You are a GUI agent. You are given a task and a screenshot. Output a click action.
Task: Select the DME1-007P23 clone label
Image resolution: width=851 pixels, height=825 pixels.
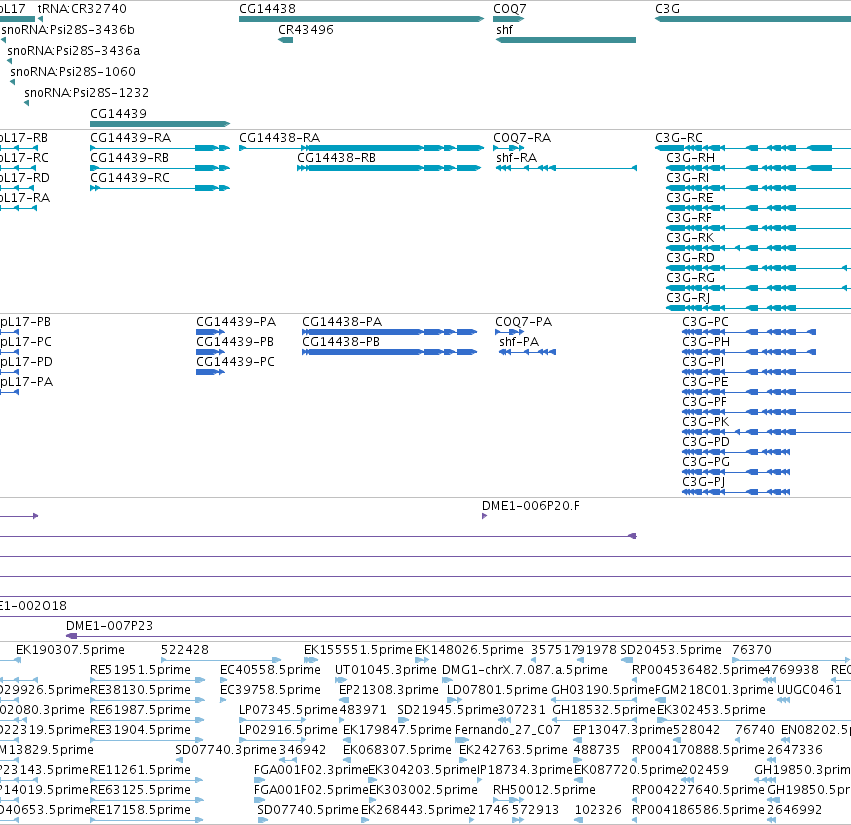click(x=110, y=626)
